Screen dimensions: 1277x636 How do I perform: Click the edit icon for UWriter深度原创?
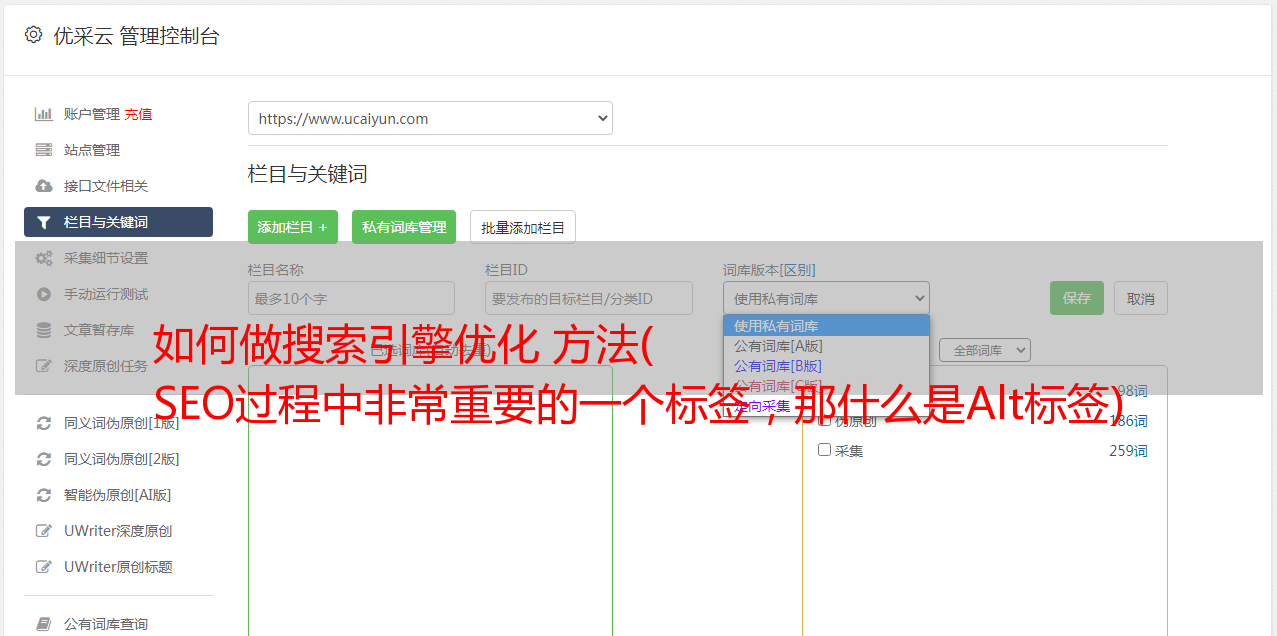[43, 531]
